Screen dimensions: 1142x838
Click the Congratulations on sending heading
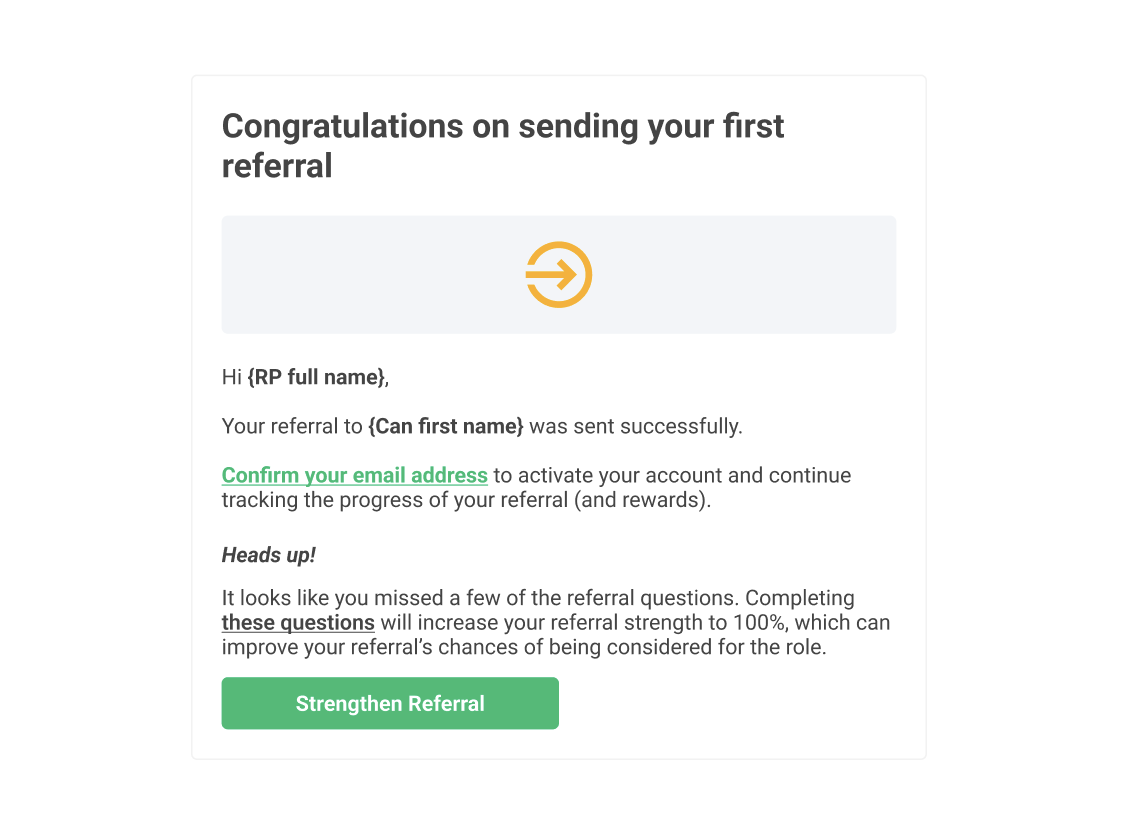click(503, 146)
